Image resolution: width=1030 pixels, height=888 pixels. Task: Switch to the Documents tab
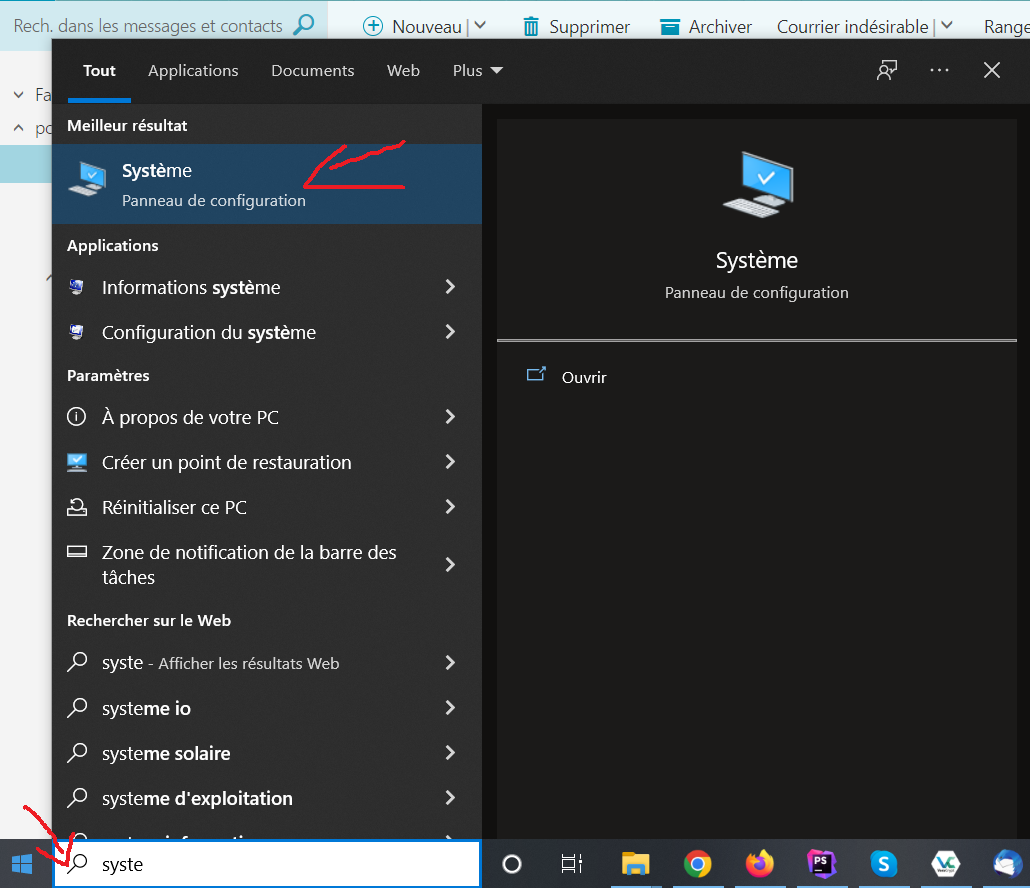312,70
